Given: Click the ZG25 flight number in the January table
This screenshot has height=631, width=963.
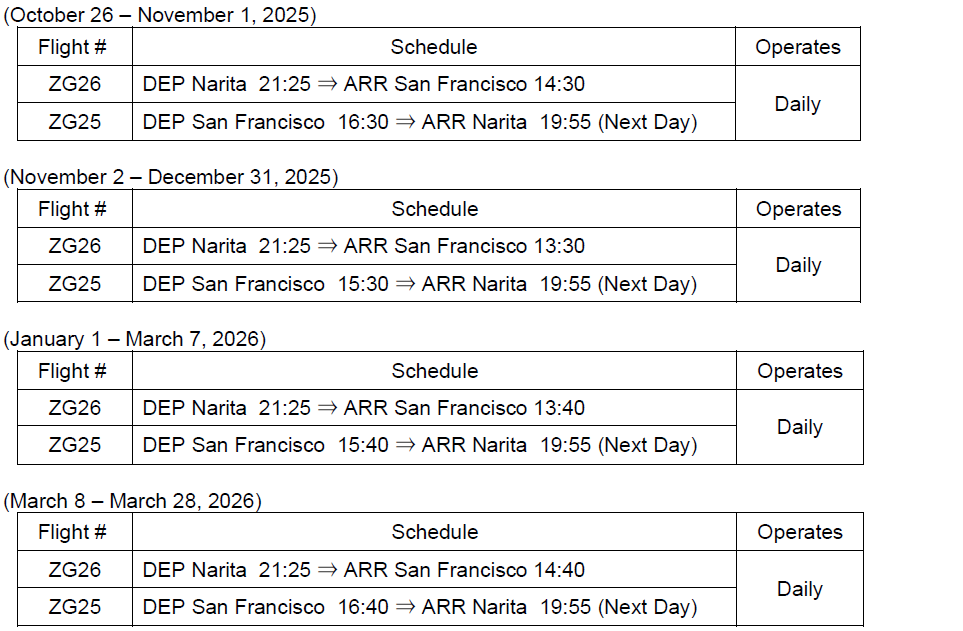Looking at the screenshot, I should click(75, 445).
